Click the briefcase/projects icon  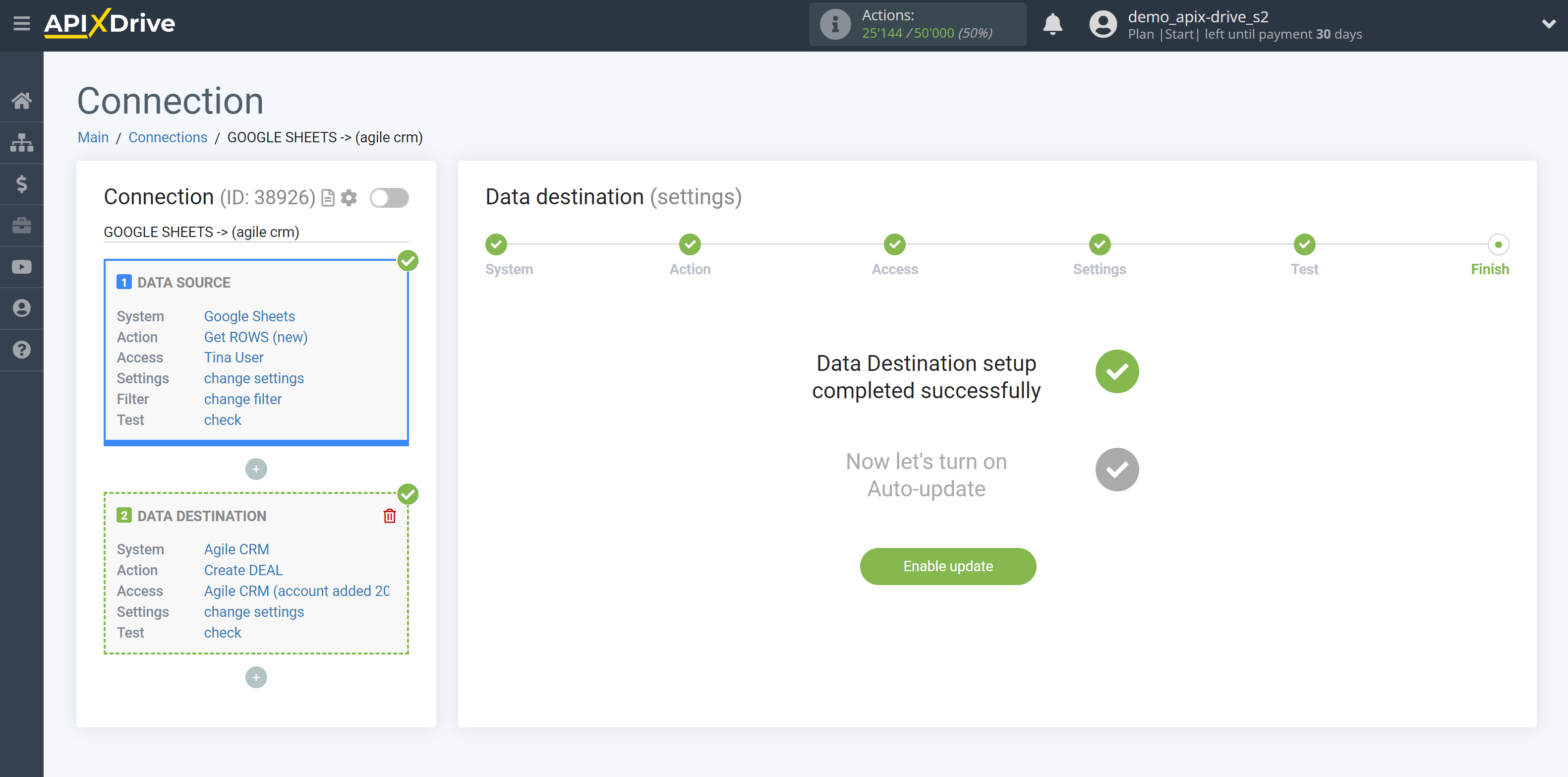(x=22, y=225)
